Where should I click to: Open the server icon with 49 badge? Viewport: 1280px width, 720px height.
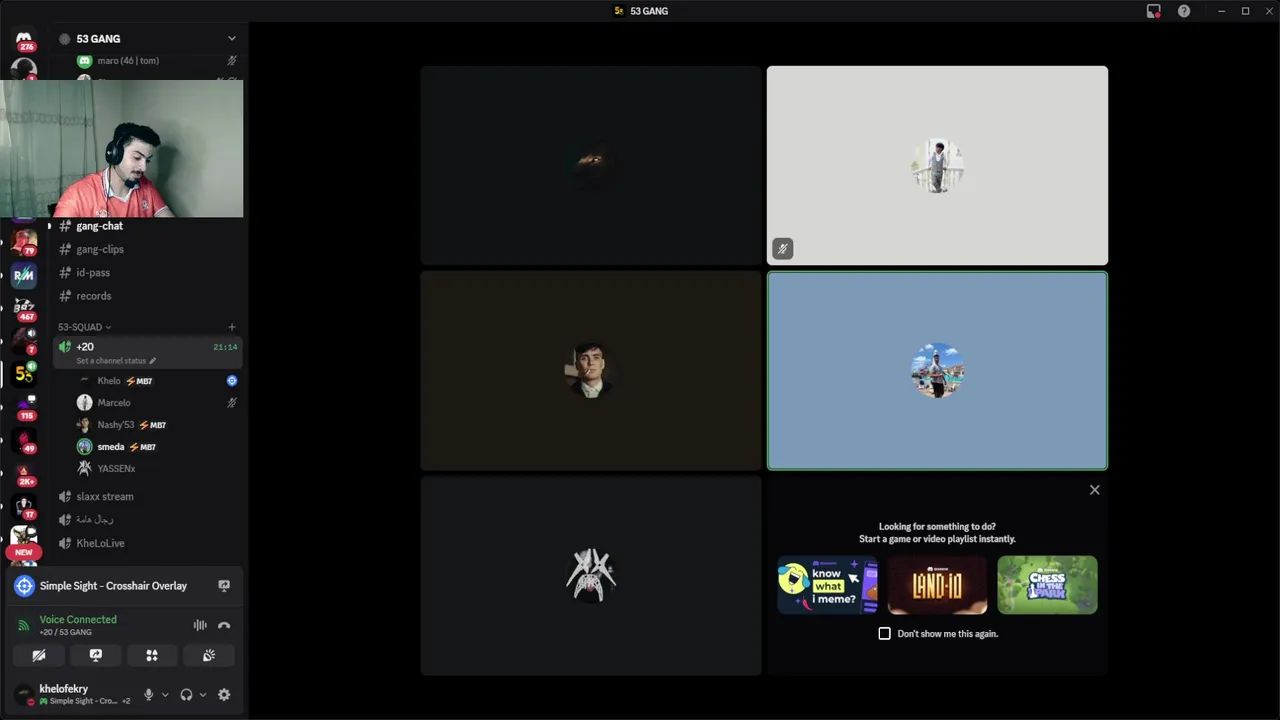24,440
